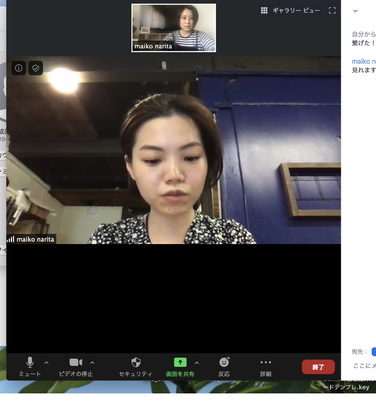Enter fullscreen using the corner brackets icon
Screen dimensions: 376x420
(x=332, y=11)
